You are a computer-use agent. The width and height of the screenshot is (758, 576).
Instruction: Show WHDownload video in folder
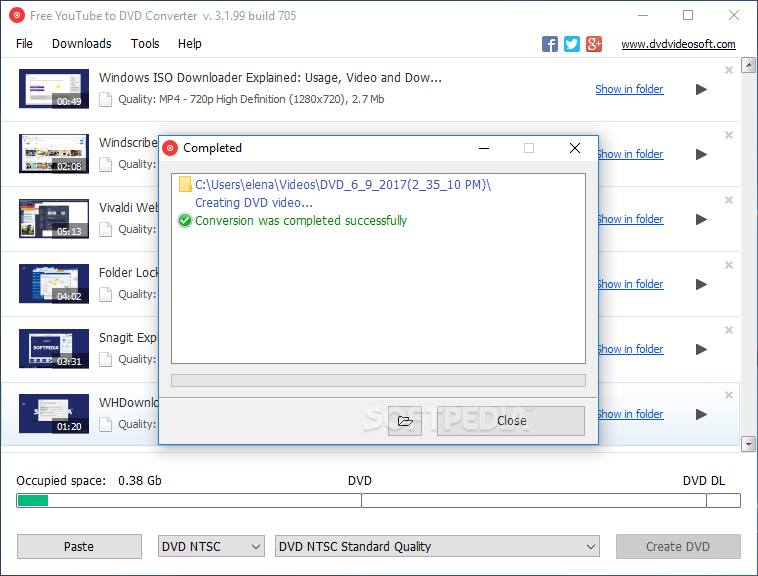(x=631, y=414)
